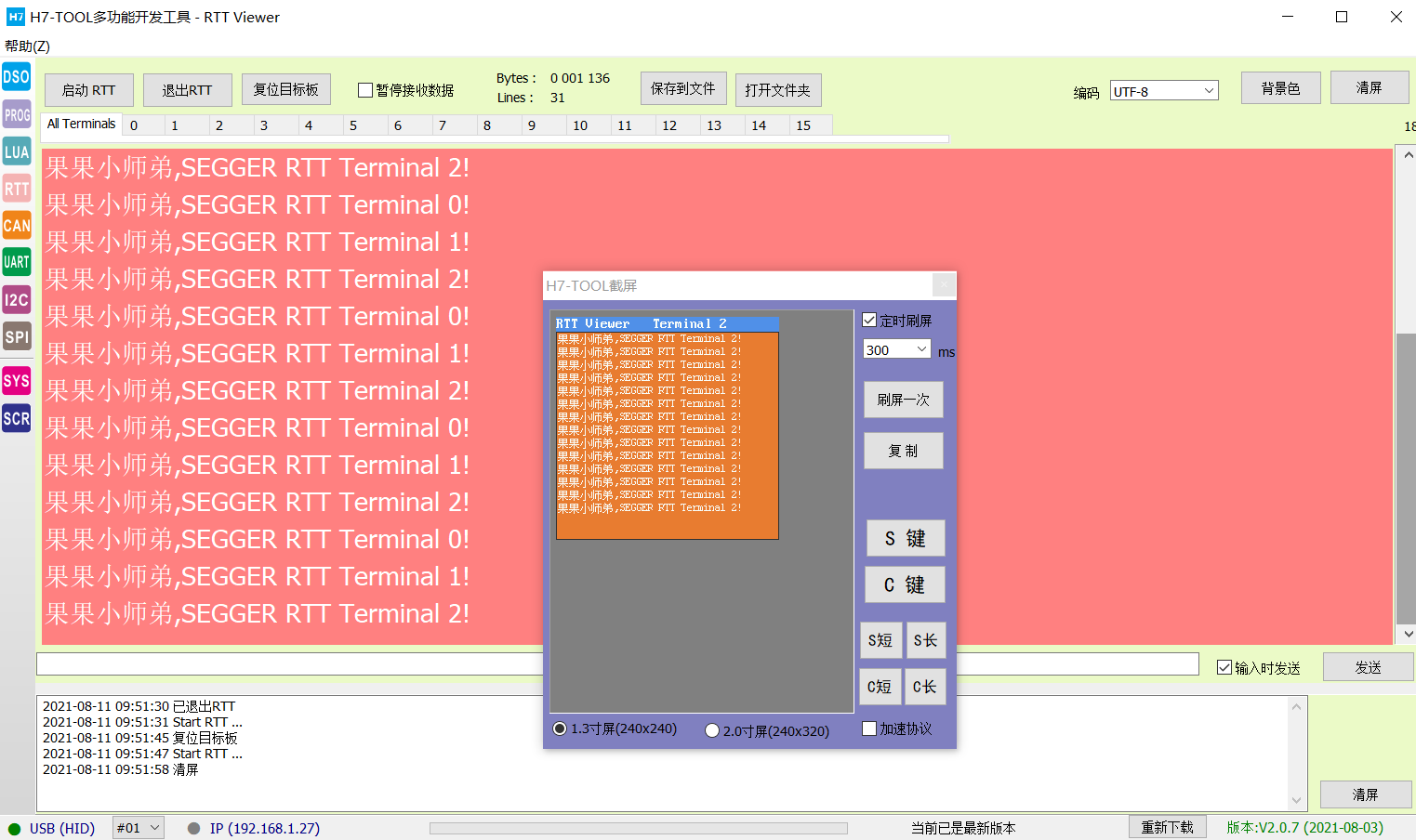Click the terminal output vertical scrollbar thumb

(x=1407, y=479)
